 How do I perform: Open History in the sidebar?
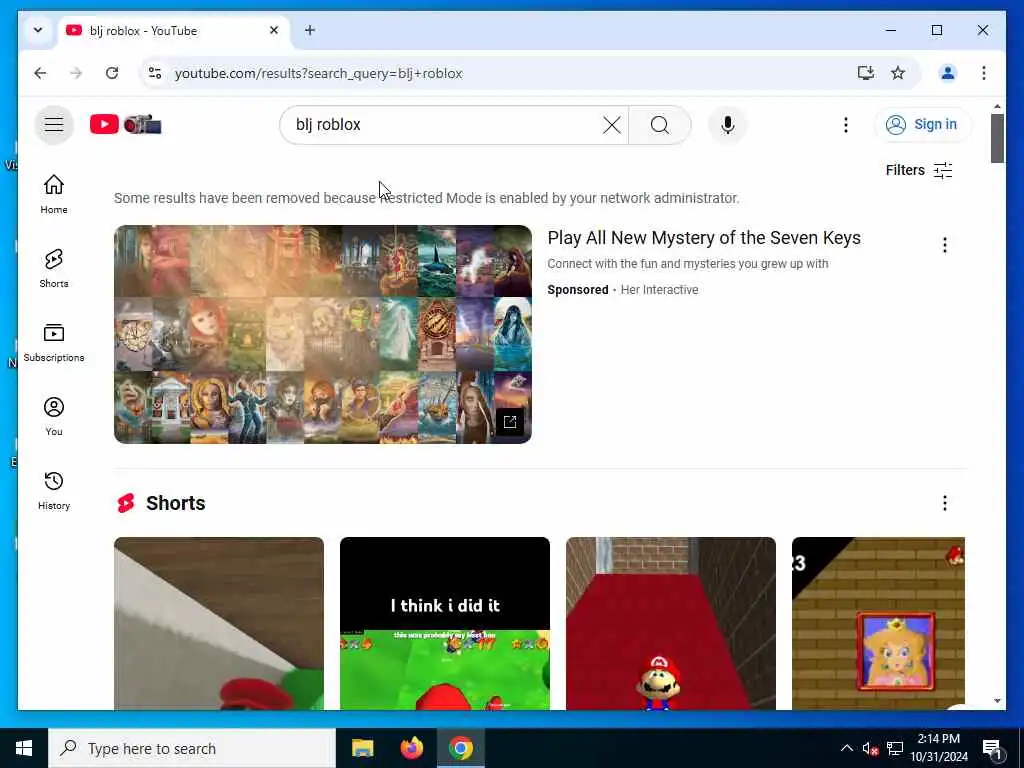point(54,490)
